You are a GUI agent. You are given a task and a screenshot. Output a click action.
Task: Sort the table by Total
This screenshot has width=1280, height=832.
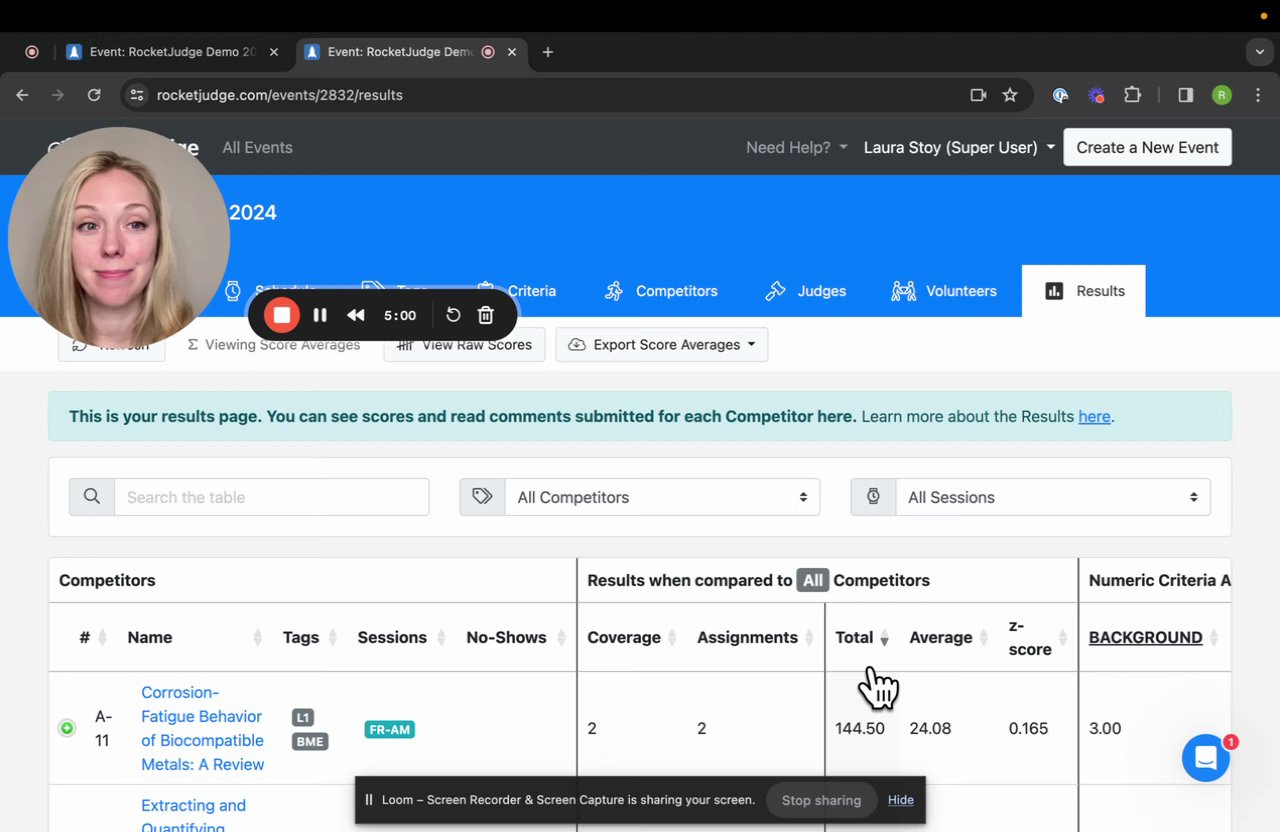[862, 637]
